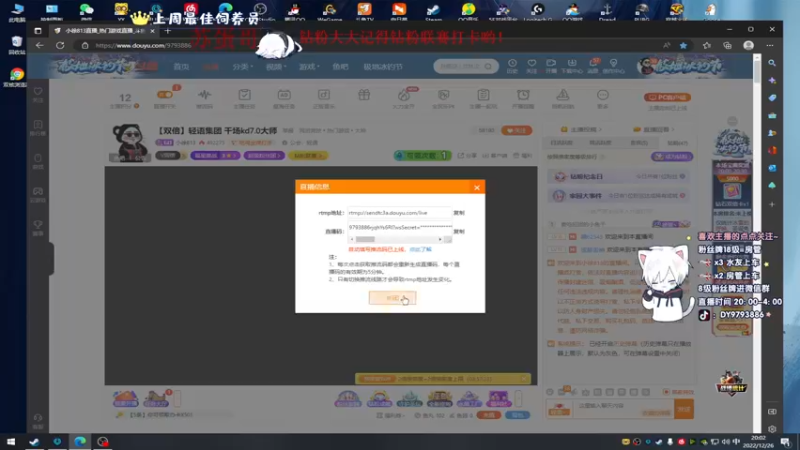Click the orange confirm button in dialog
The width and height of the screenshot is (800, 450).
point(392,298)
